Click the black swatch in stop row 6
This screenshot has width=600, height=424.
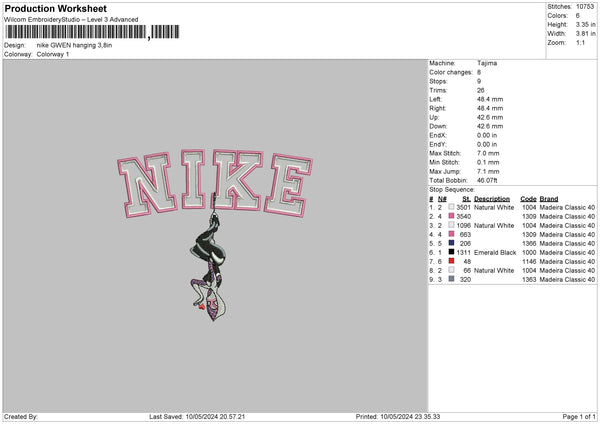452,252
